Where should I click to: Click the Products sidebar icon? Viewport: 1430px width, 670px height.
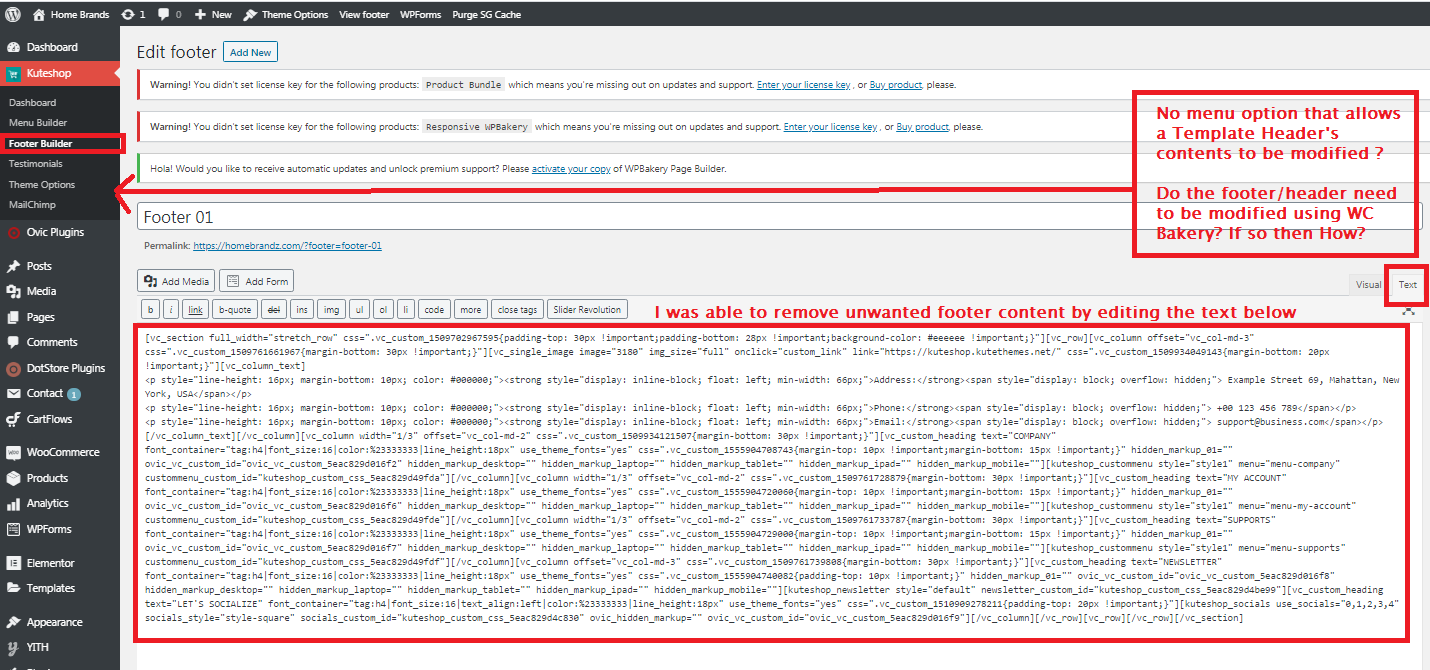(x=13, y=478)
